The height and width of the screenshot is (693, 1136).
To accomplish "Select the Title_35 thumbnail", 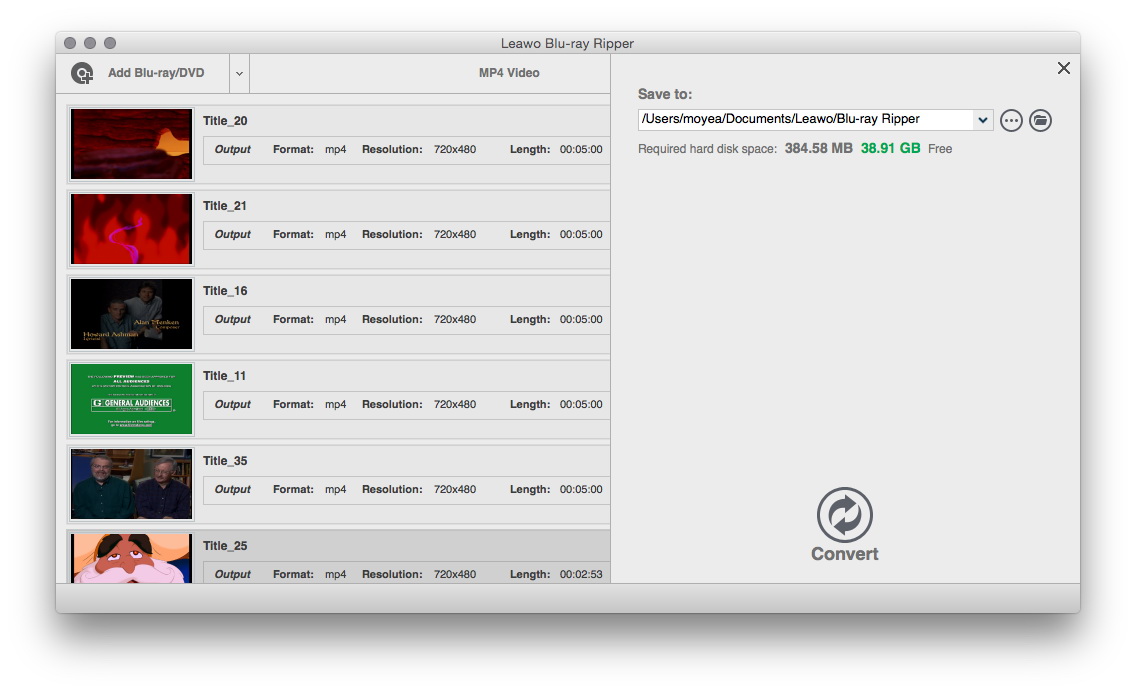I will pos(131,484).
